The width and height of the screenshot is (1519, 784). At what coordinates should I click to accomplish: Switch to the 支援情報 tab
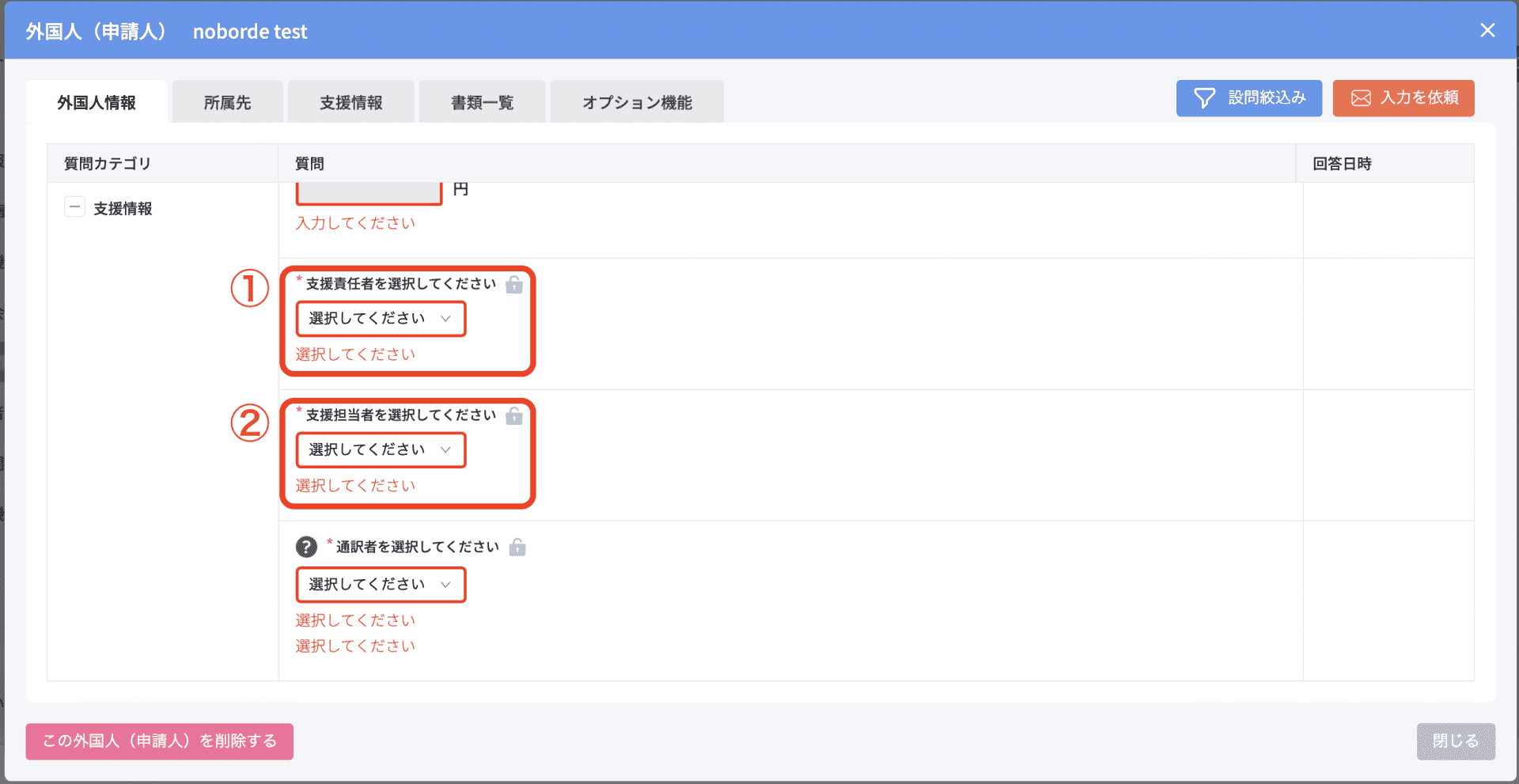(x=350, y=102)
